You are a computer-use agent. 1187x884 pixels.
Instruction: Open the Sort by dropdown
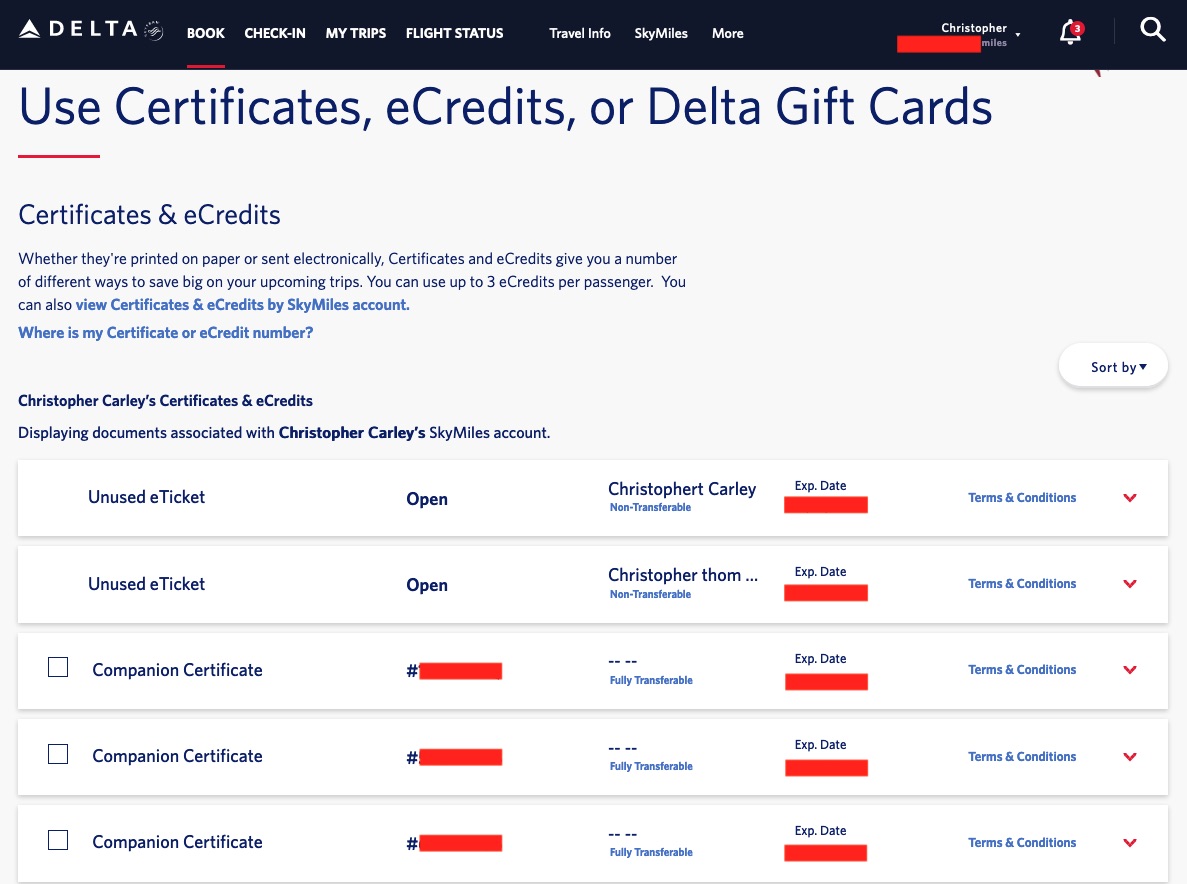tap(1113, 366)
